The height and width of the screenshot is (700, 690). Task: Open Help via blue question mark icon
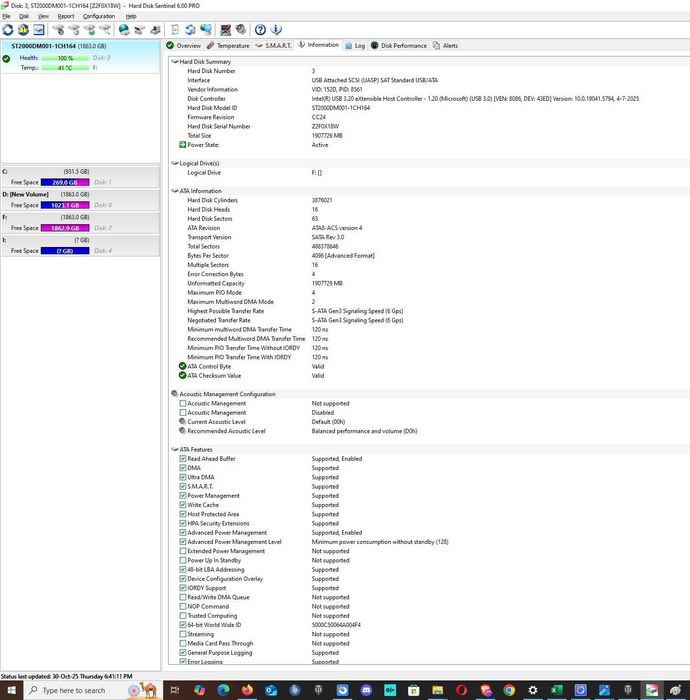pyautogui.click(x=260, y=30)
